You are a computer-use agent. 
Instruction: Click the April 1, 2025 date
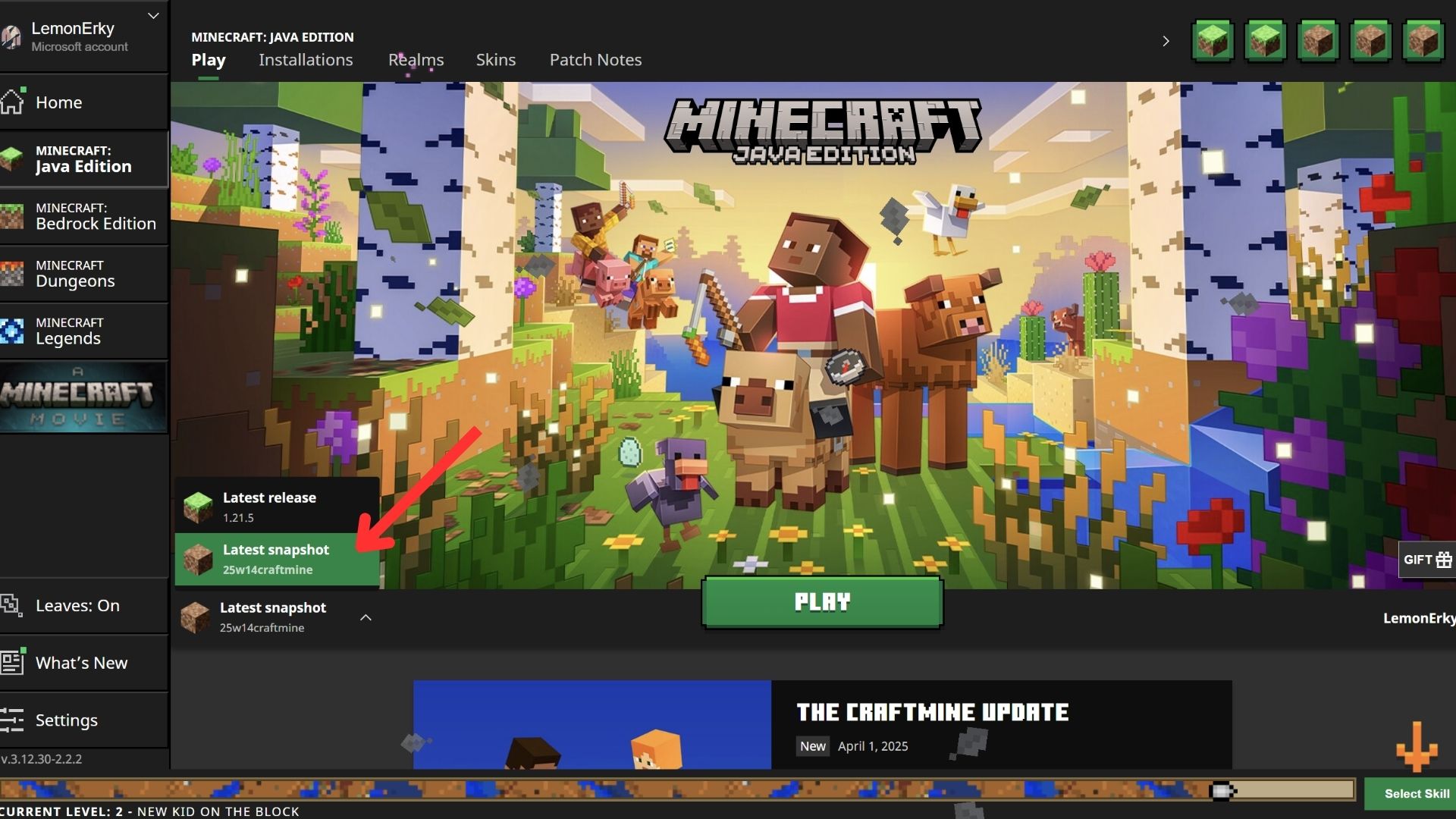[873, 746]
